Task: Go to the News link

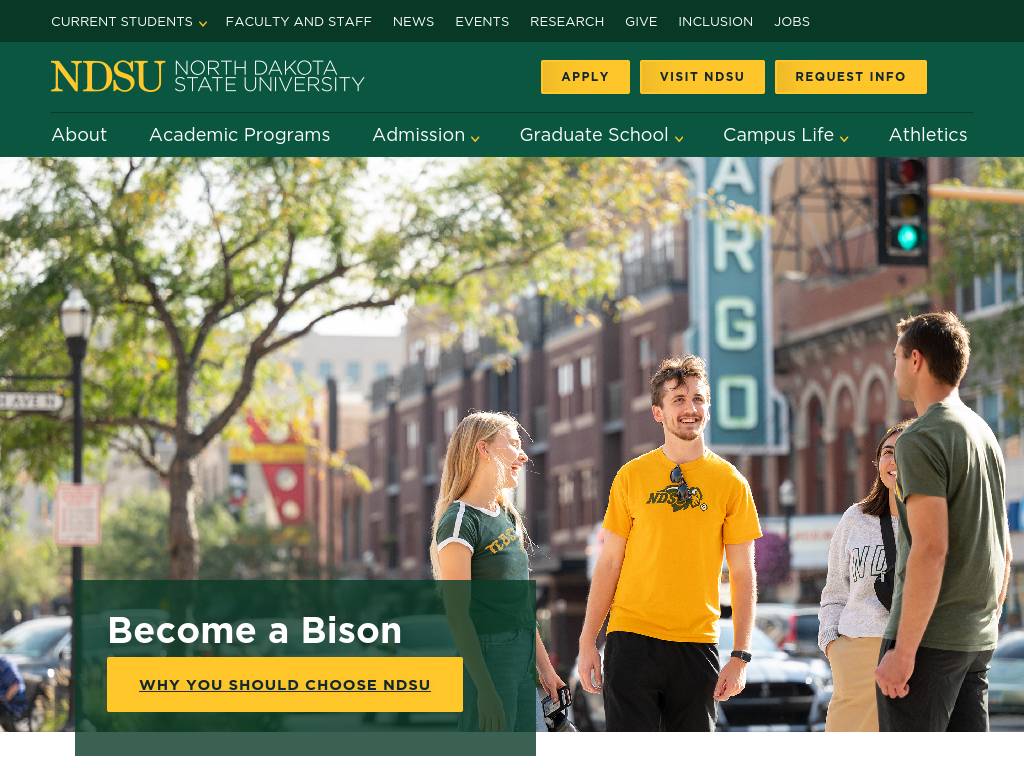Action: pos(413,21)
